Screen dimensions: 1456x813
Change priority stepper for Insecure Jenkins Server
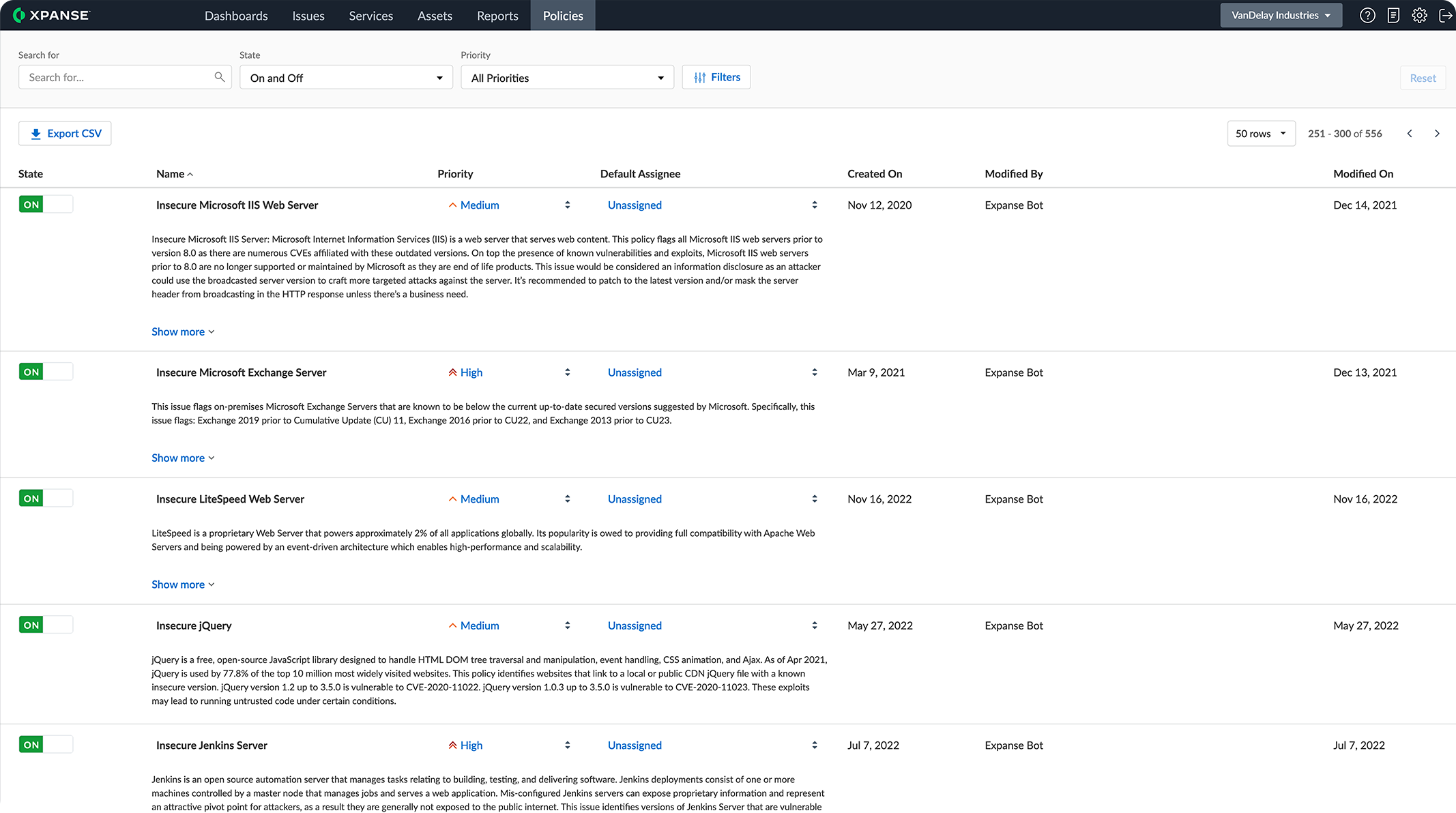[x=567, y=745]
